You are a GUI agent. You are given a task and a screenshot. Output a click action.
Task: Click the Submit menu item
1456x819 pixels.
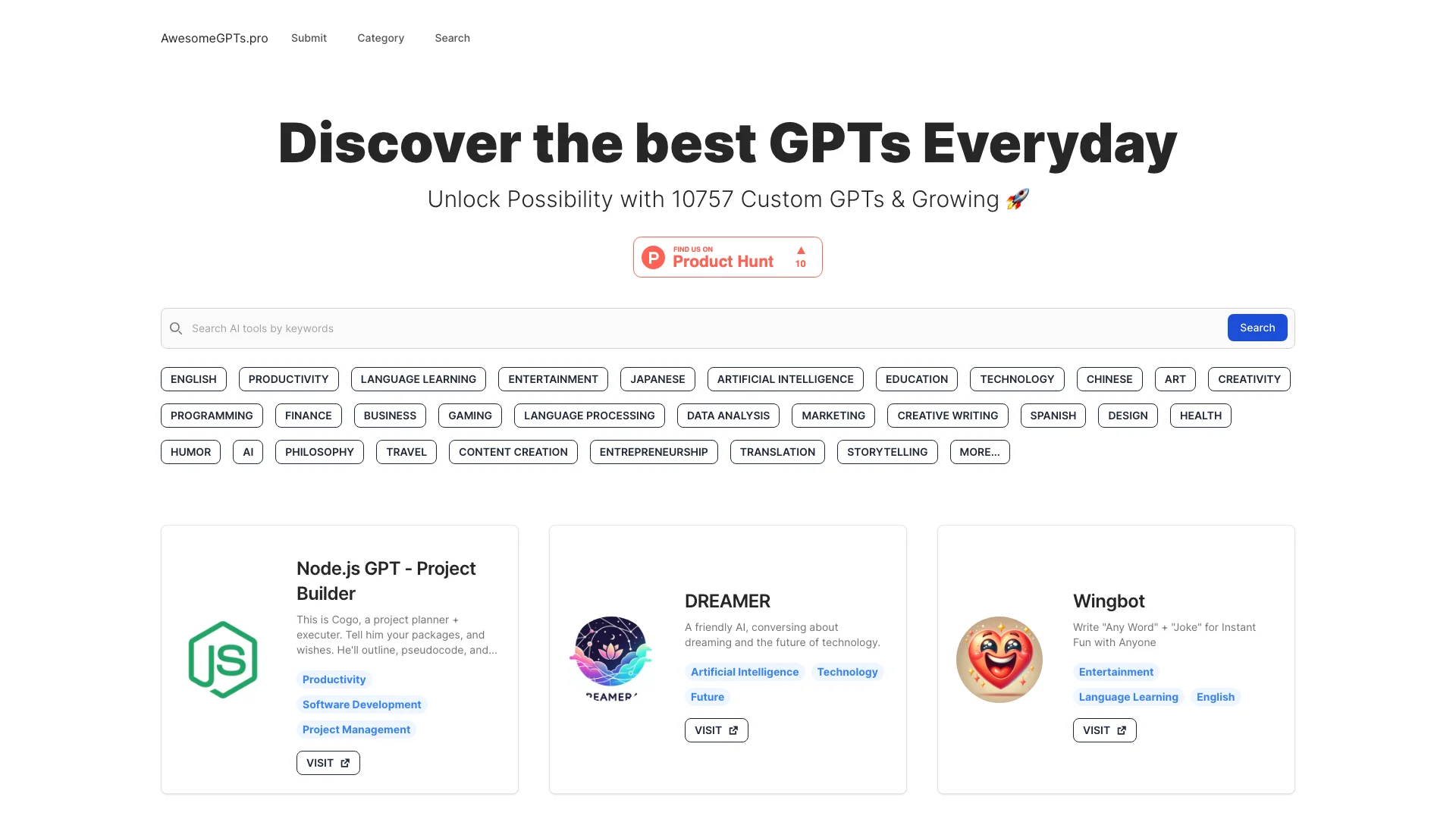[309, 38]
